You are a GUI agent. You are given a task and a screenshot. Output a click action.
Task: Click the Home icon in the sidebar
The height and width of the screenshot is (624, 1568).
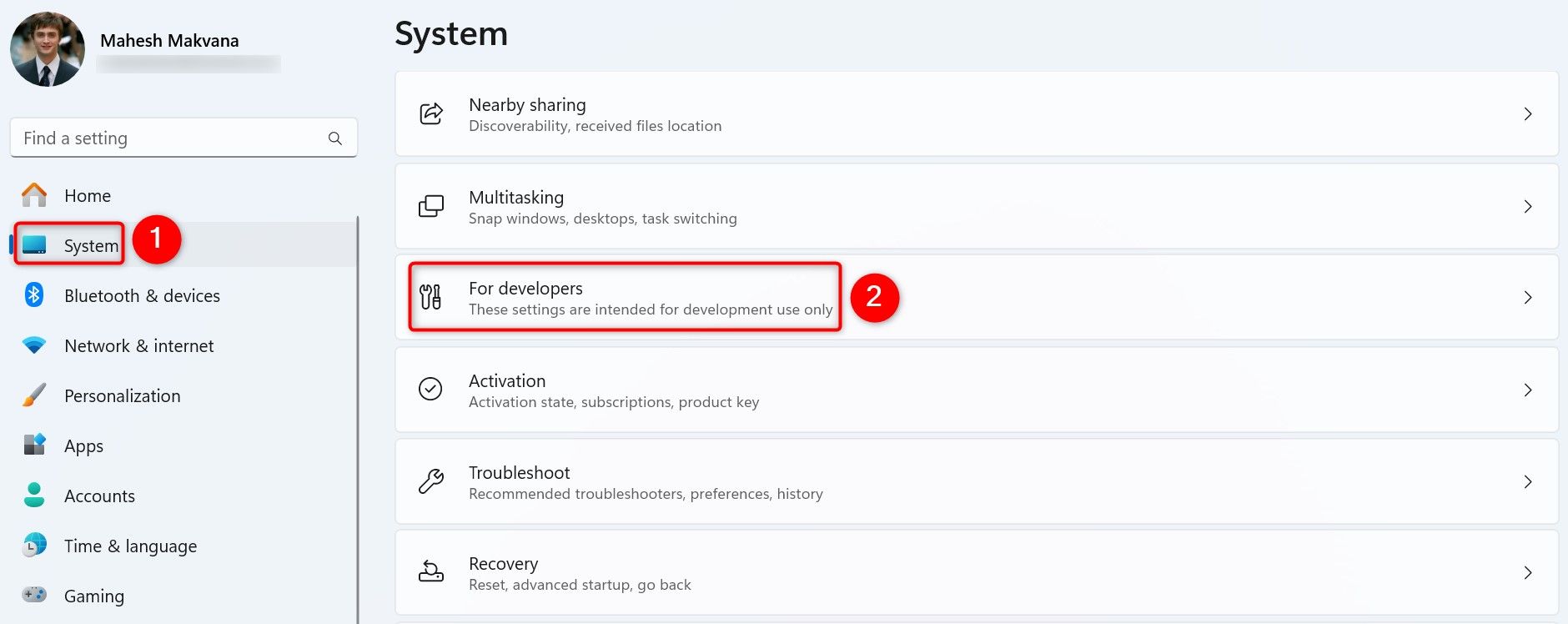(34, 195)
